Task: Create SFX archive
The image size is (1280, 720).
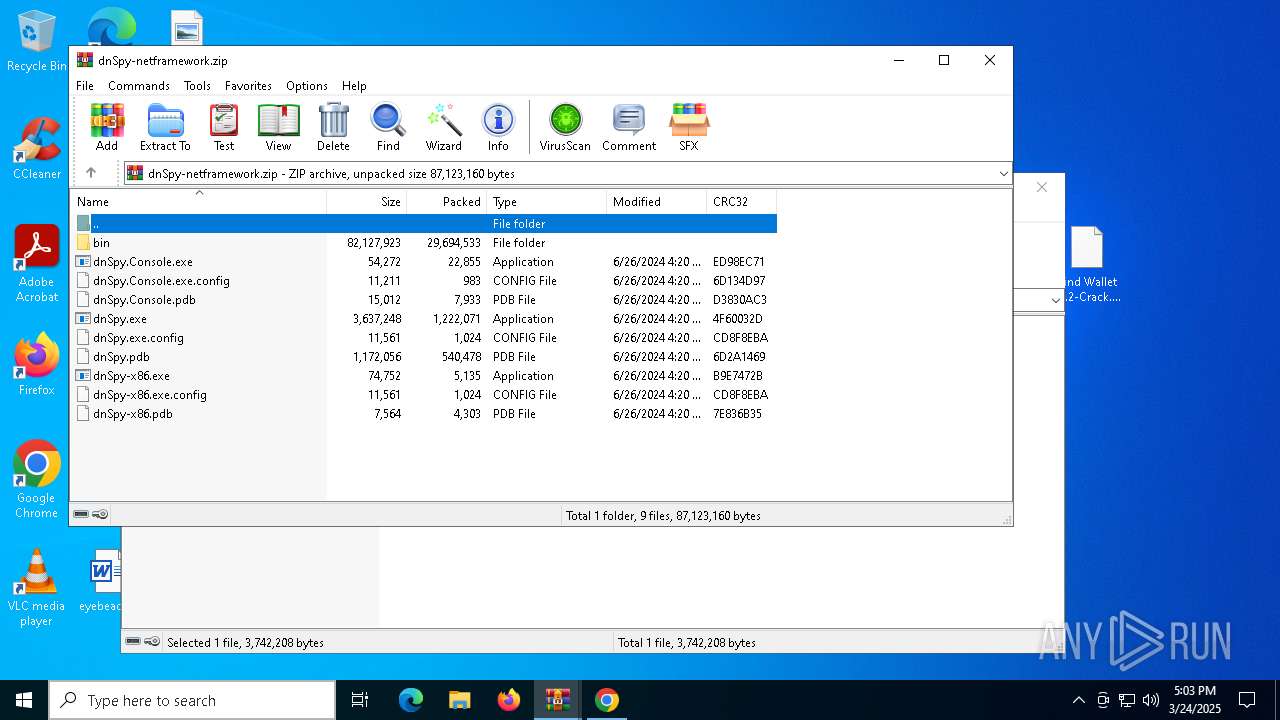Action: click(689, 127)
